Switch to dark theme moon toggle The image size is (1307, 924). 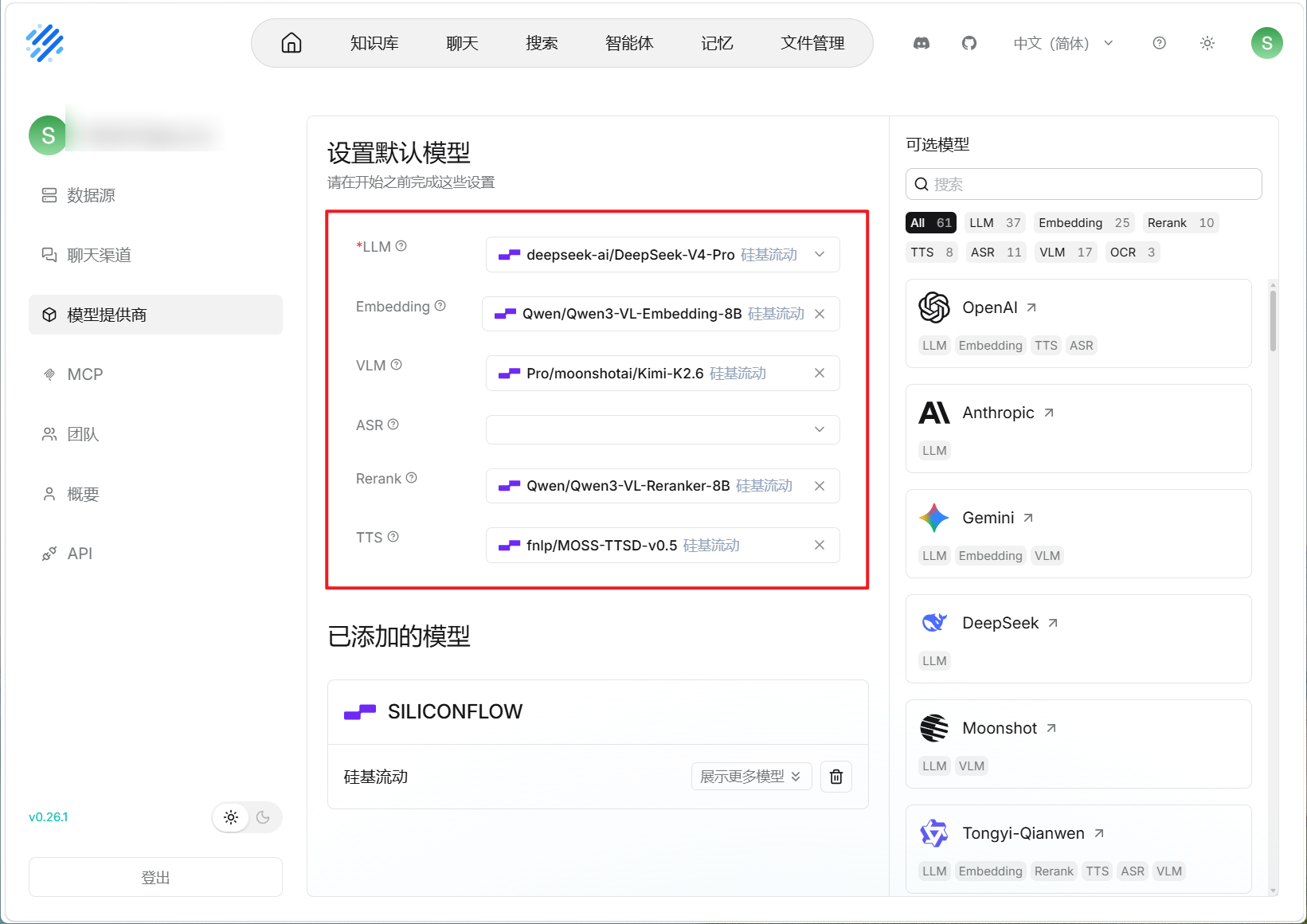coord(263,817)
